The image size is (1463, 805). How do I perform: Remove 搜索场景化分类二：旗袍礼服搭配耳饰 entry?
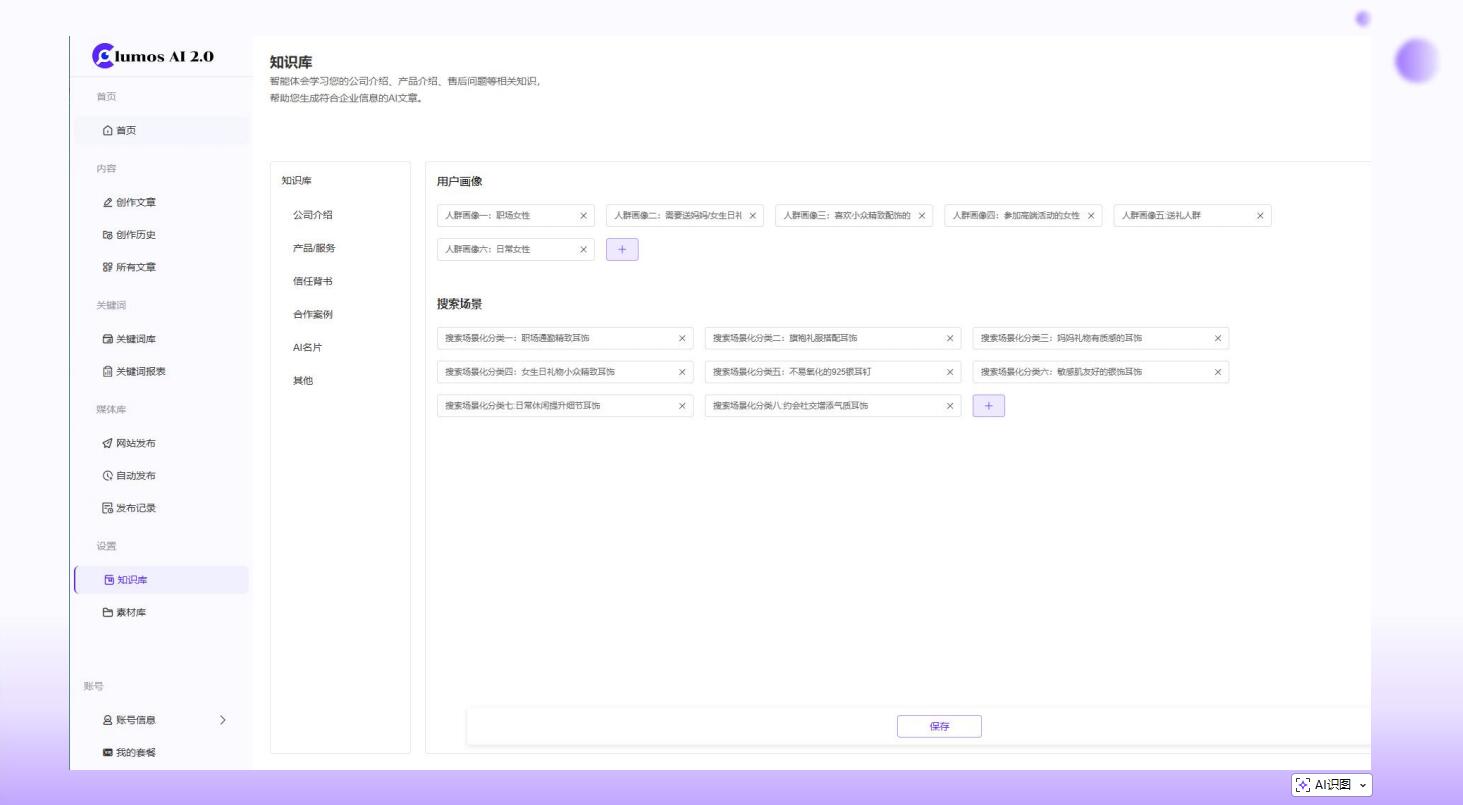tap(950, 339)
